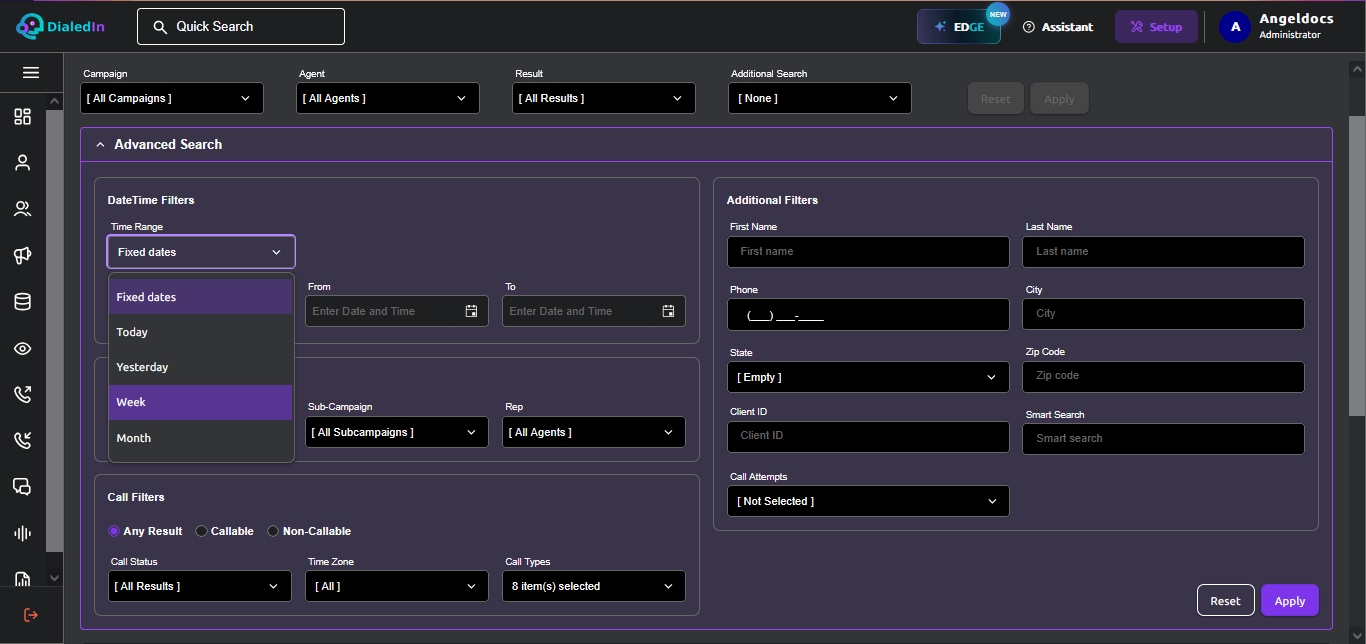The image size is (1366, 644).
Task: Open the Result All Results dropdown at top
Action: (604, 98)
